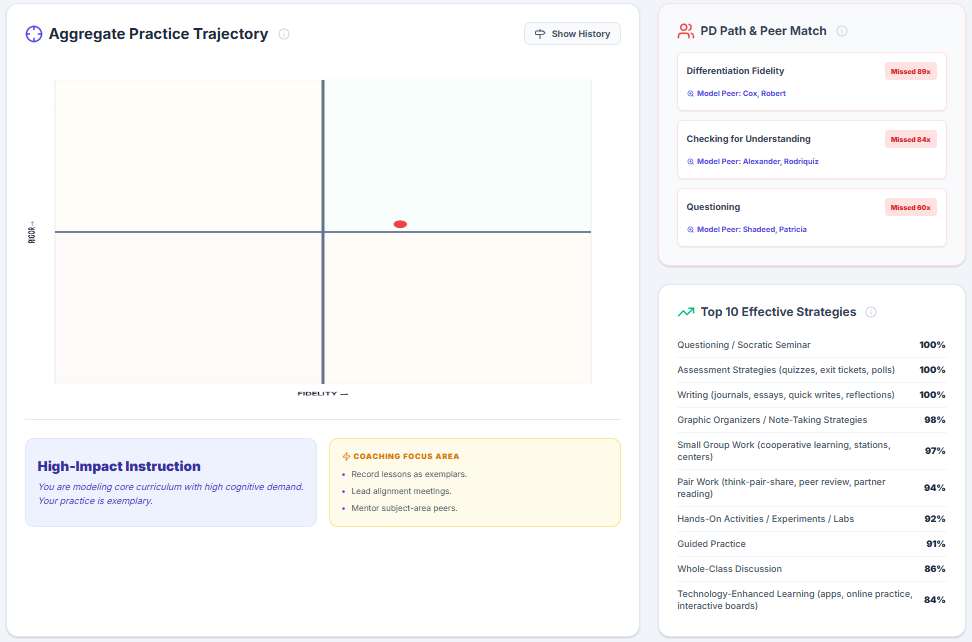
Task: Open Model Peer: Shadeed, Patricia link
Action: 751,230
